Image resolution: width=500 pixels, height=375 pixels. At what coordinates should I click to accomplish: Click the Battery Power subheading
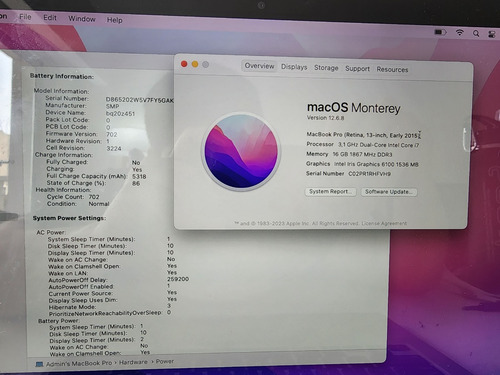click(x=58, y=321)
